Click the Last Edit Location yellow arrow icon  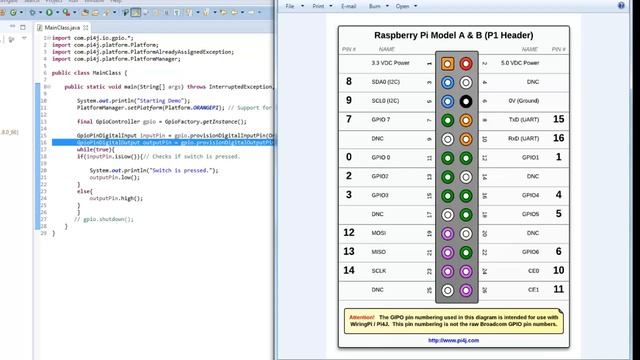[x=223, y=13]
